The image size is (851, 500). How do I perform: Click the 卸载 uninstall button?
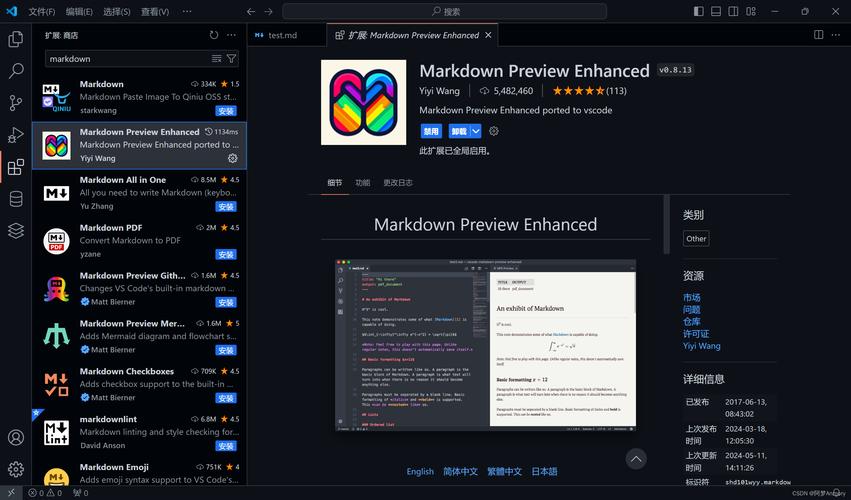(x=459, y=131)
